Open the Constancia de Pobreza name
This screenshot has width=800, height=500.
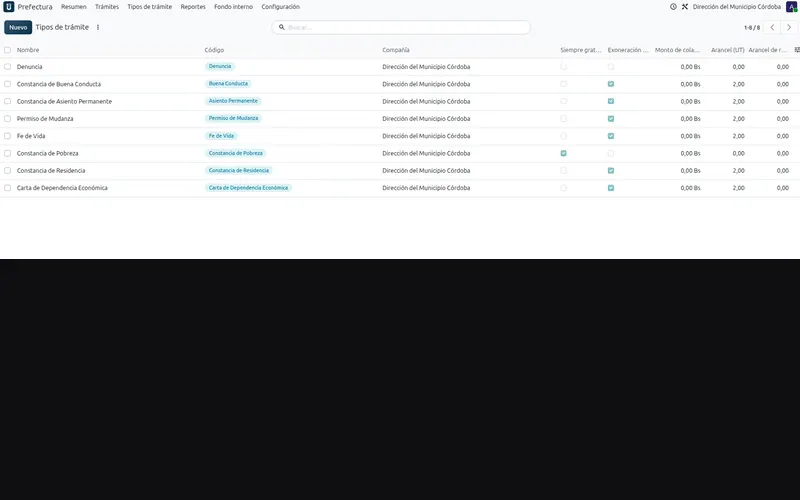[x=47, y=154]
